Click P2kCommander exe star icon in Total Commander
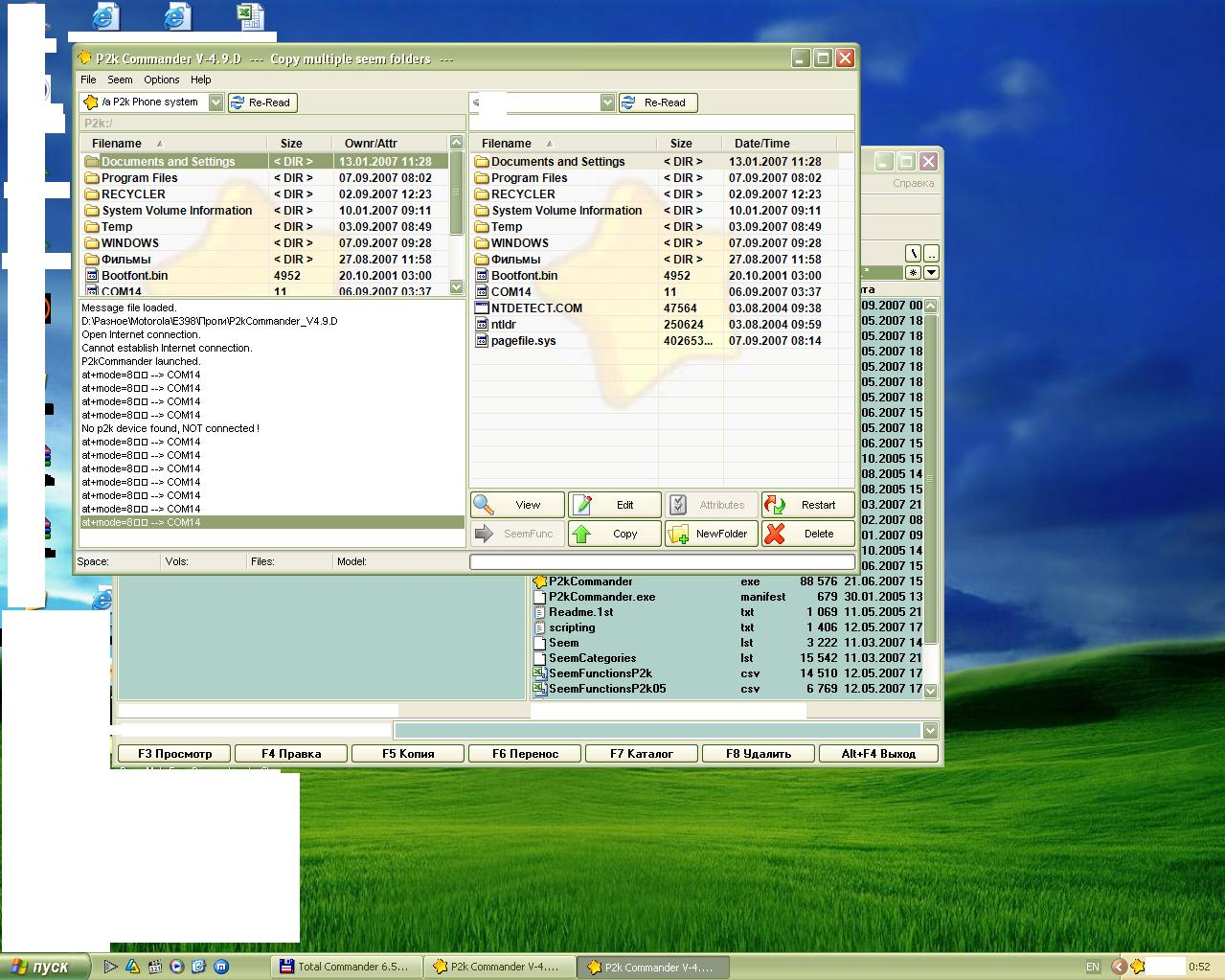Viewport: 1225px width, 980px height. (540, 581)
